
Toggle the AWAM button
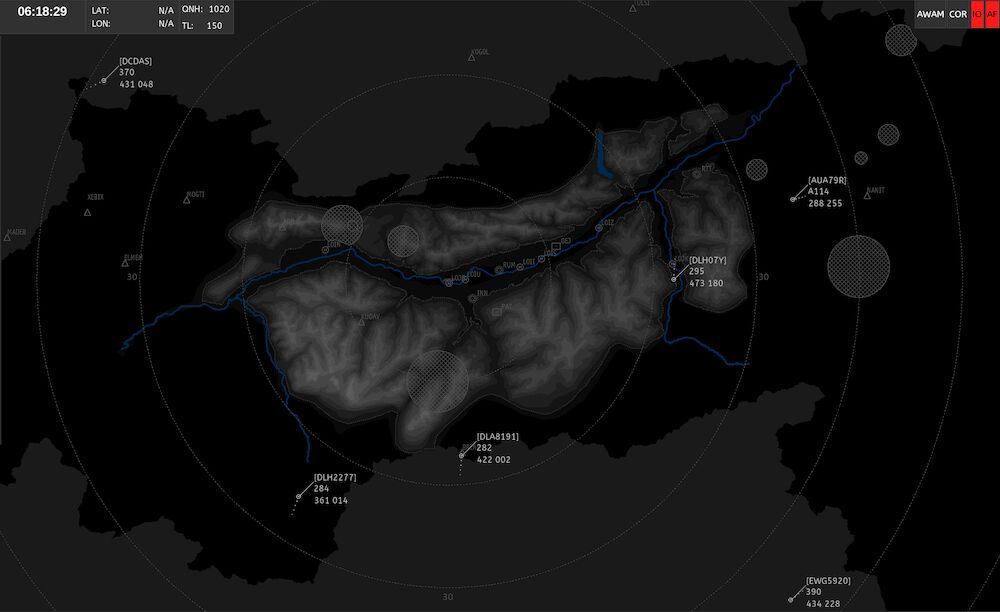930,15
